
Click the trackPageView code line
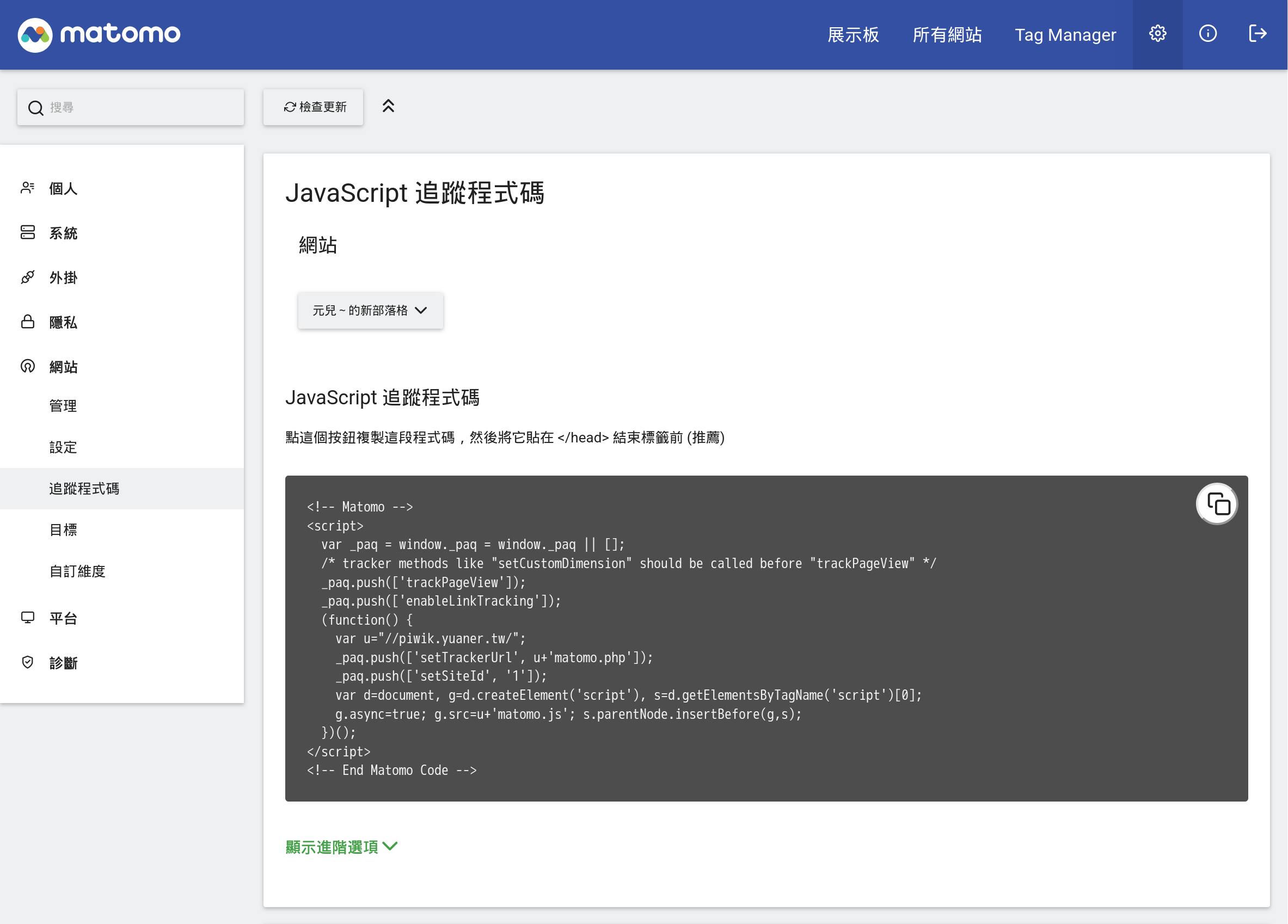[424, 582]
